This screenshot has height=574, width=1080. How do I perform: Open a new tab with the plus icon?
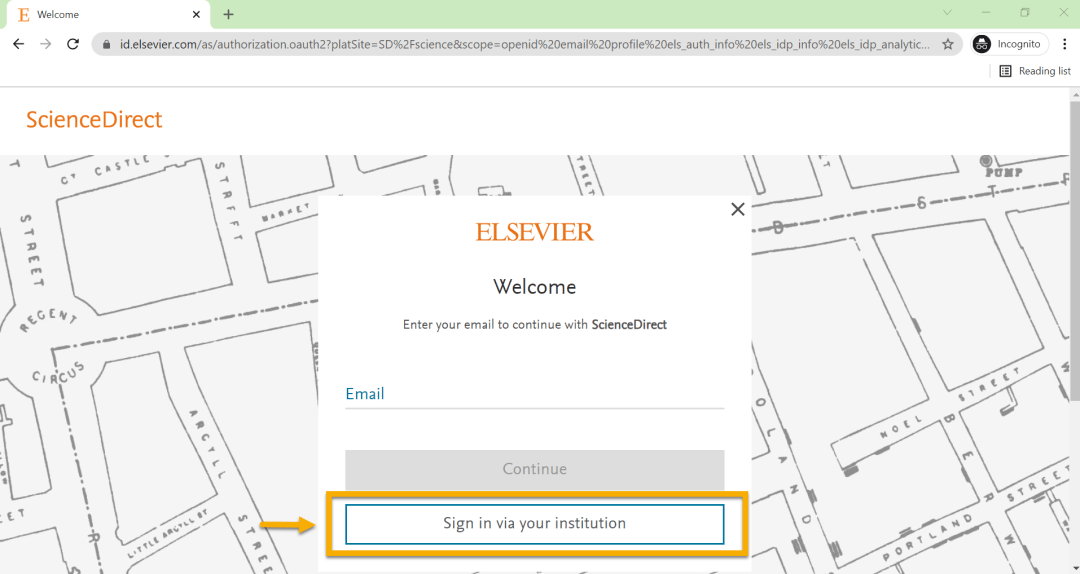click(228, 14)
